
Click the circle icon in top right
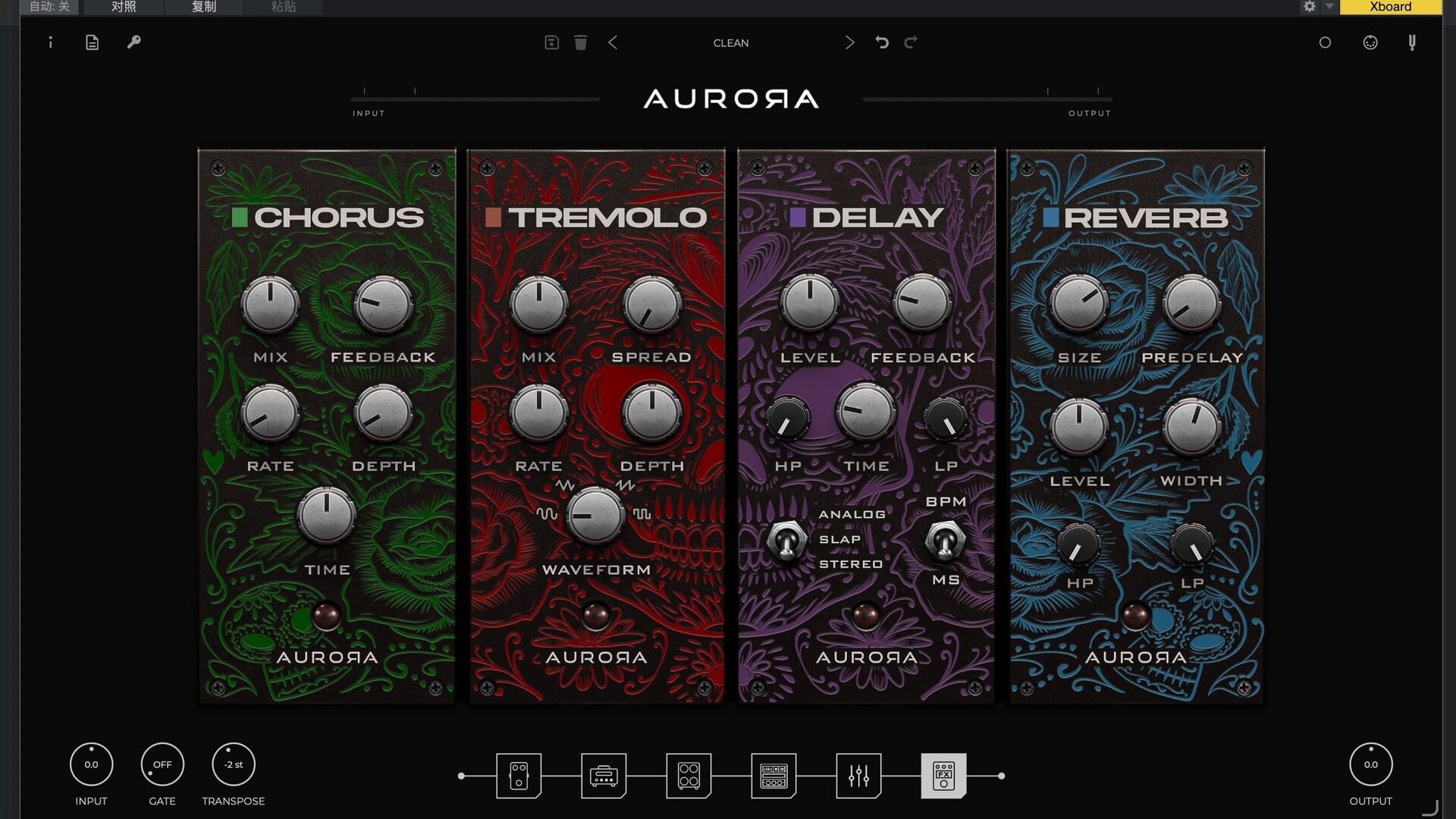click(1325, 42)
